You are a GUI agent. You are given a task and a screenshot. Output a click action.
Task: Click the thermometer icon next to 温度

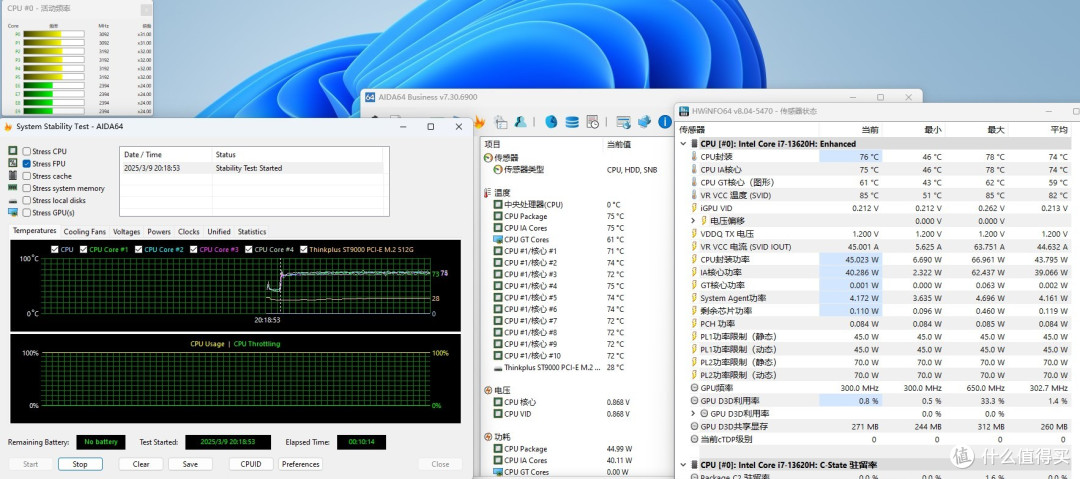click(488, 192)
